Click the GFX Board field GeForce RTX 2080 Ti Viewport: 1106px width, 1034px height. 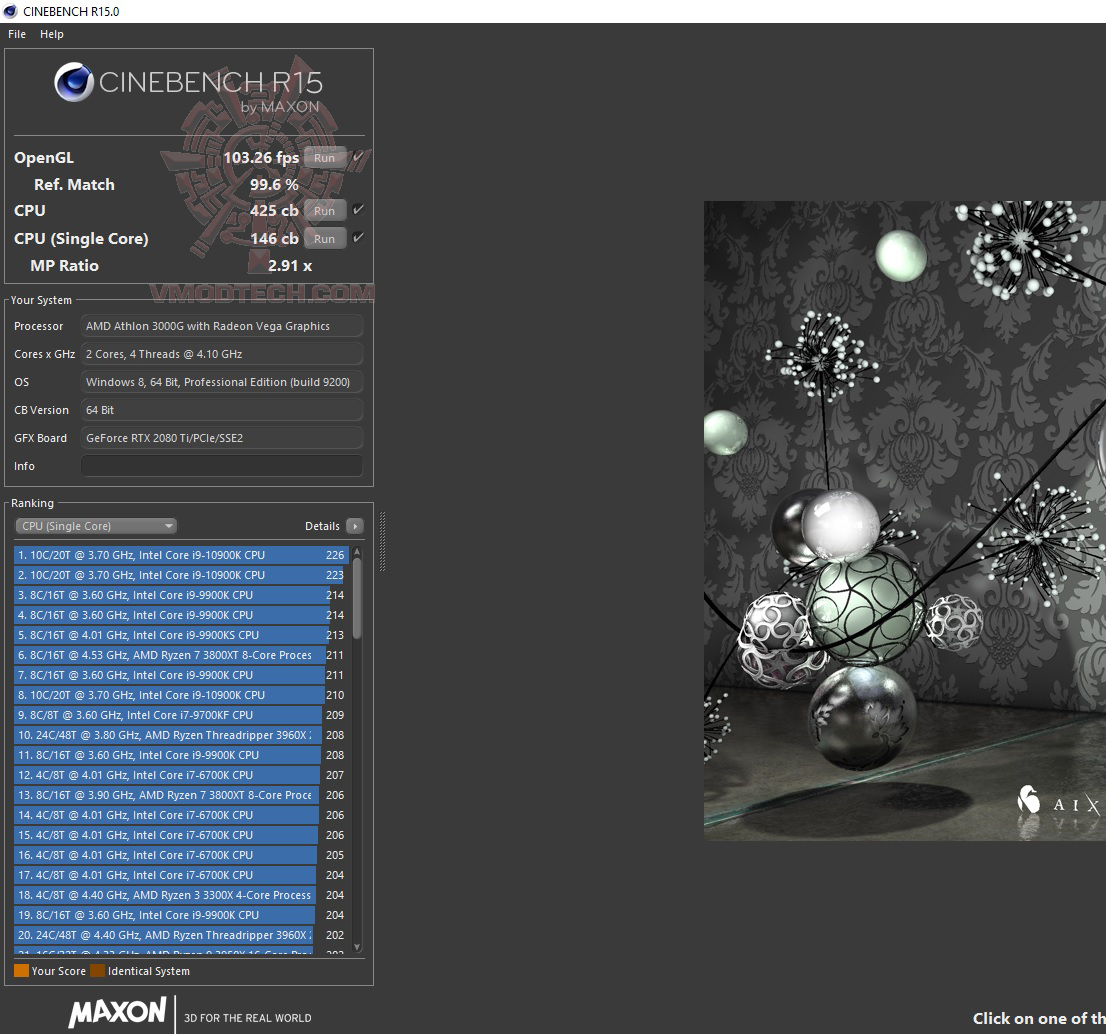click(221, 438)
